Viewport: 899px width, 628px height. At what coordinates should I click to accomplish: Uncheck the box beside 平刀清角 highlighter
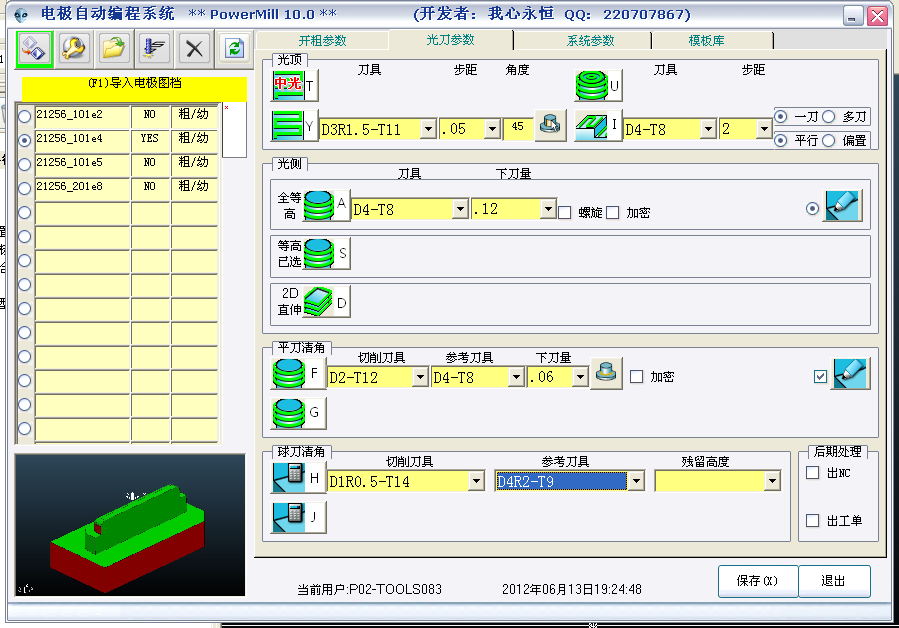[x=820, y=377]
